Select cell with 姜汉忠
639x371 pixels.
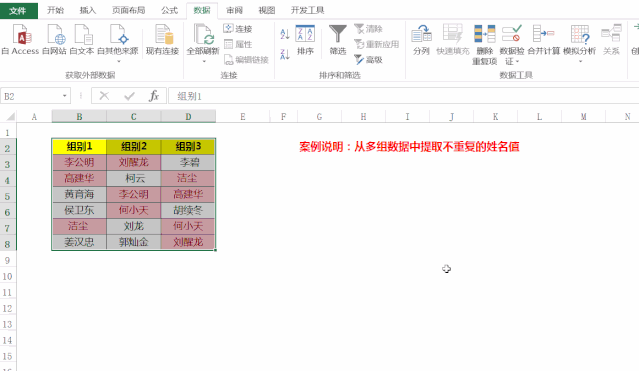click(x=79, y=242)
